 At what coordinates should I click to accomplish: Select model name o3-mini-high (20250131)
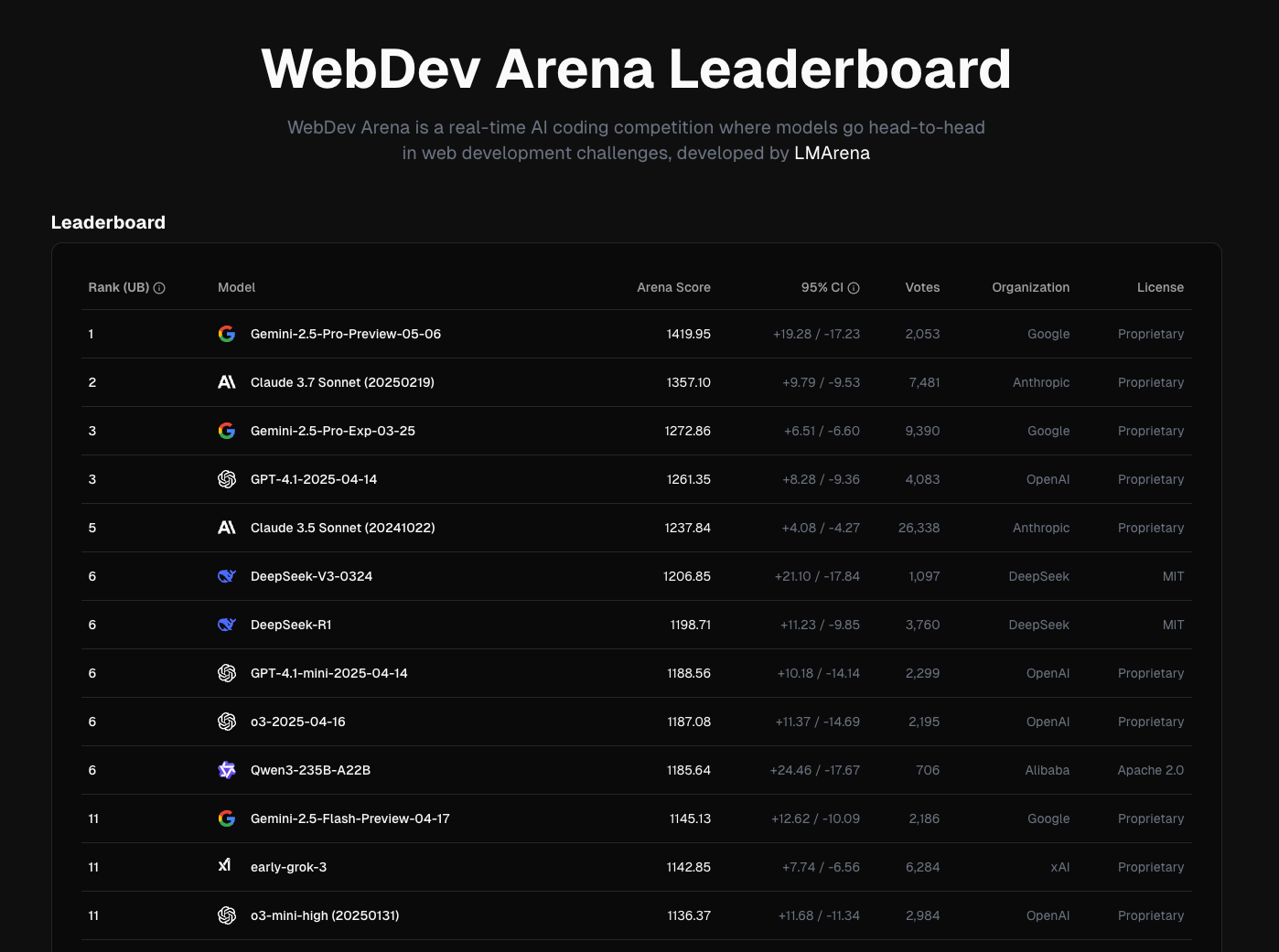325,915
